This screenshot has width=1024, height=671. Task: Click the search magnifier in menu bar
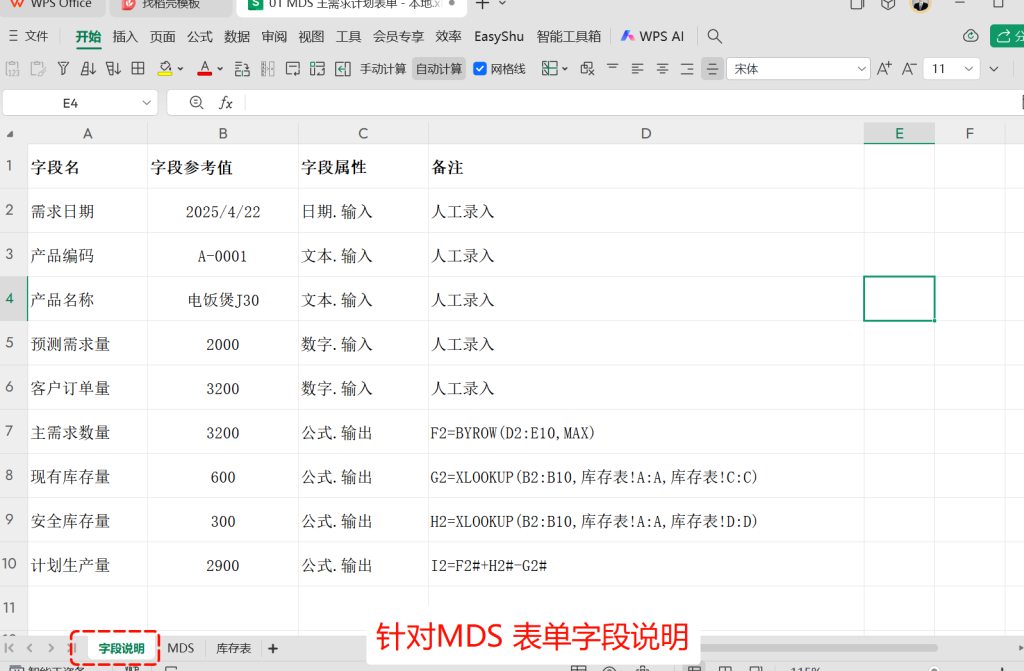(714, 36)
